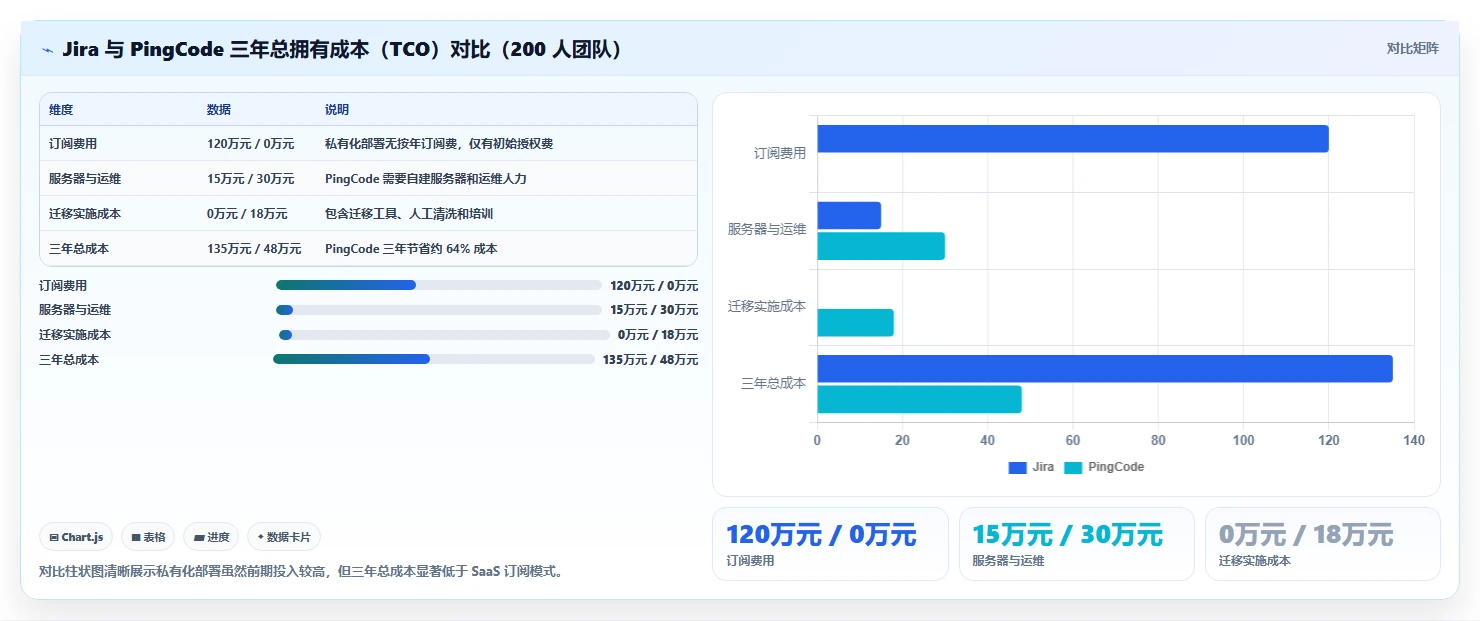Open the 迁移实施成本 data card
The height and width of the screenshot is (621, 1480).
[x=1323, y=544]
